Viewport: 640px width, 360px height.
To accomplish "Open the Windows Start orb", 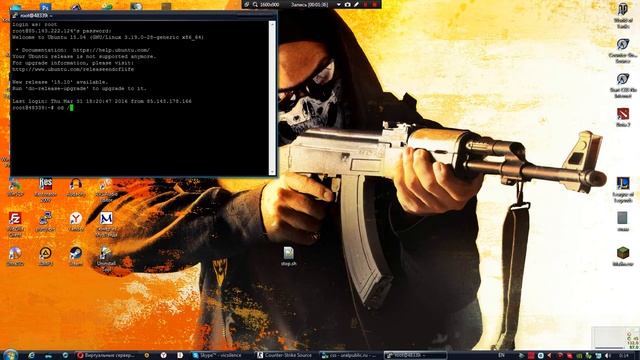I will point(10,355).
